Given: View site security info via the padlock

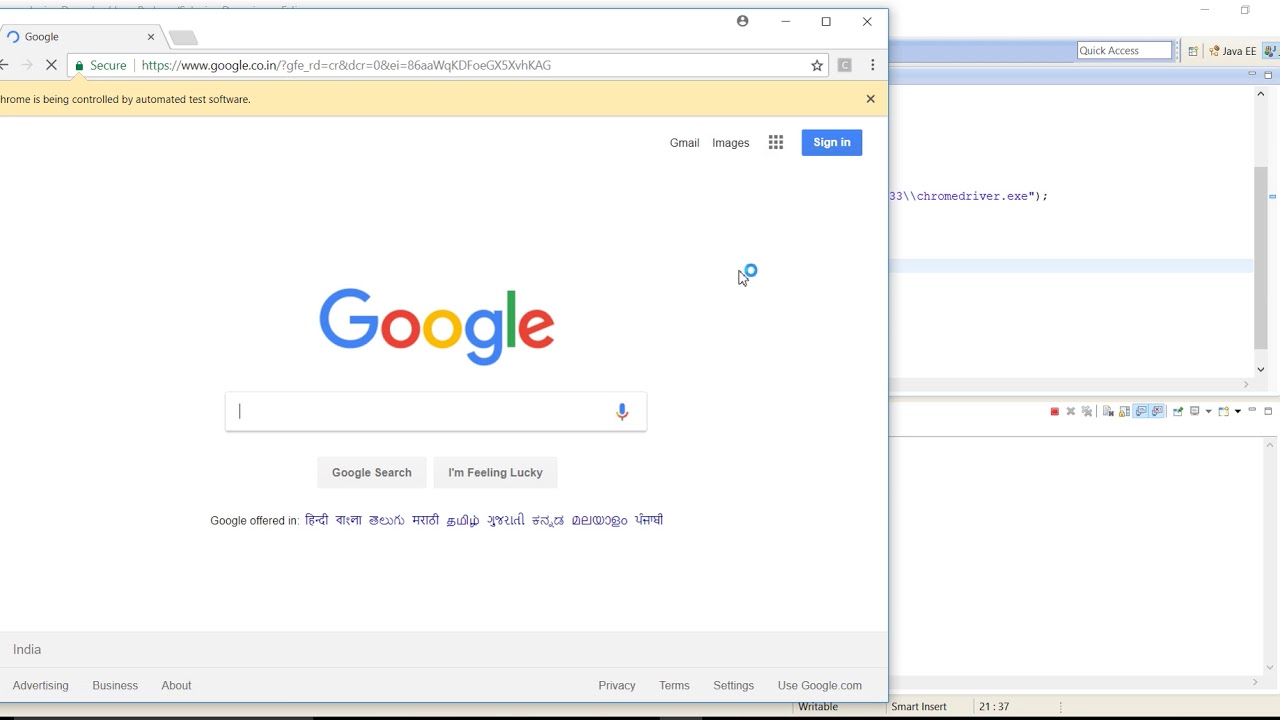Looking at the screenshot, I should (78, 65).
